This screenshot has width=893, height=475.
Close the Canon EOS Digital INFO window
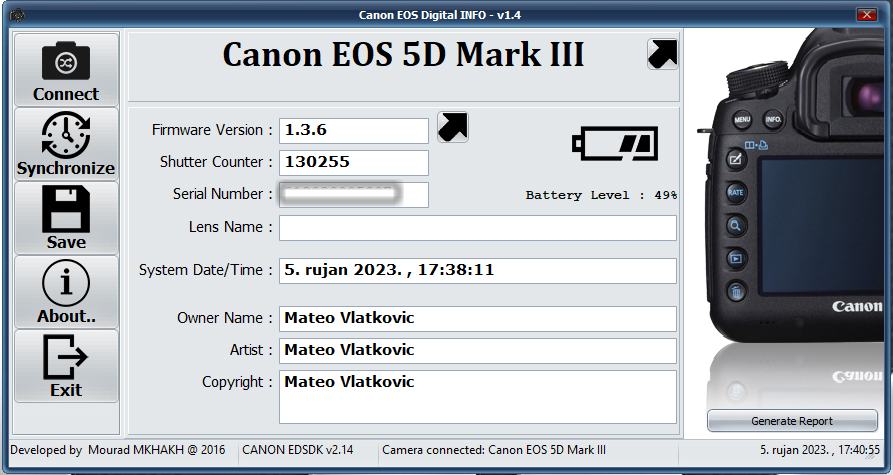pyautogui.click(x=867, y=15)
